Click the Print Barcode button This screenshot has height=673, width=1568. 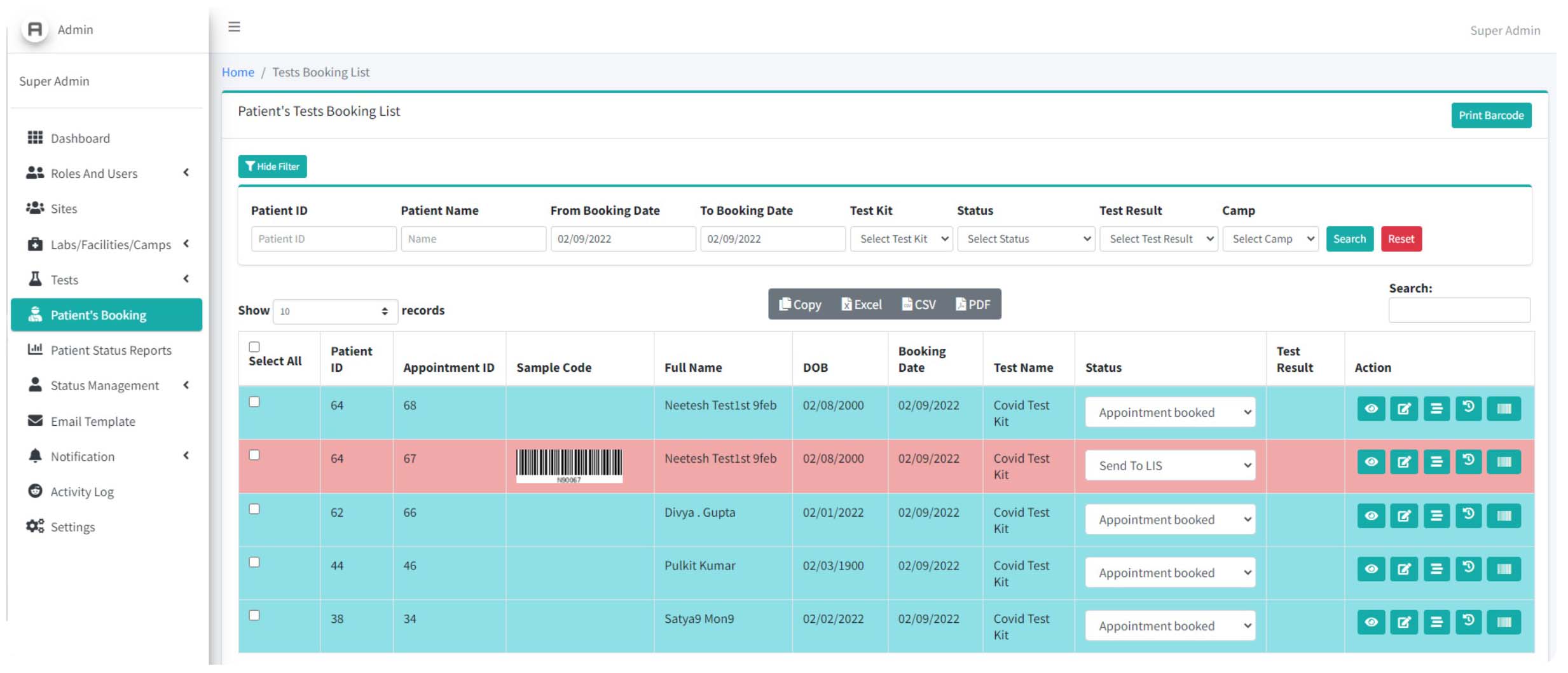coord(1490,116)
